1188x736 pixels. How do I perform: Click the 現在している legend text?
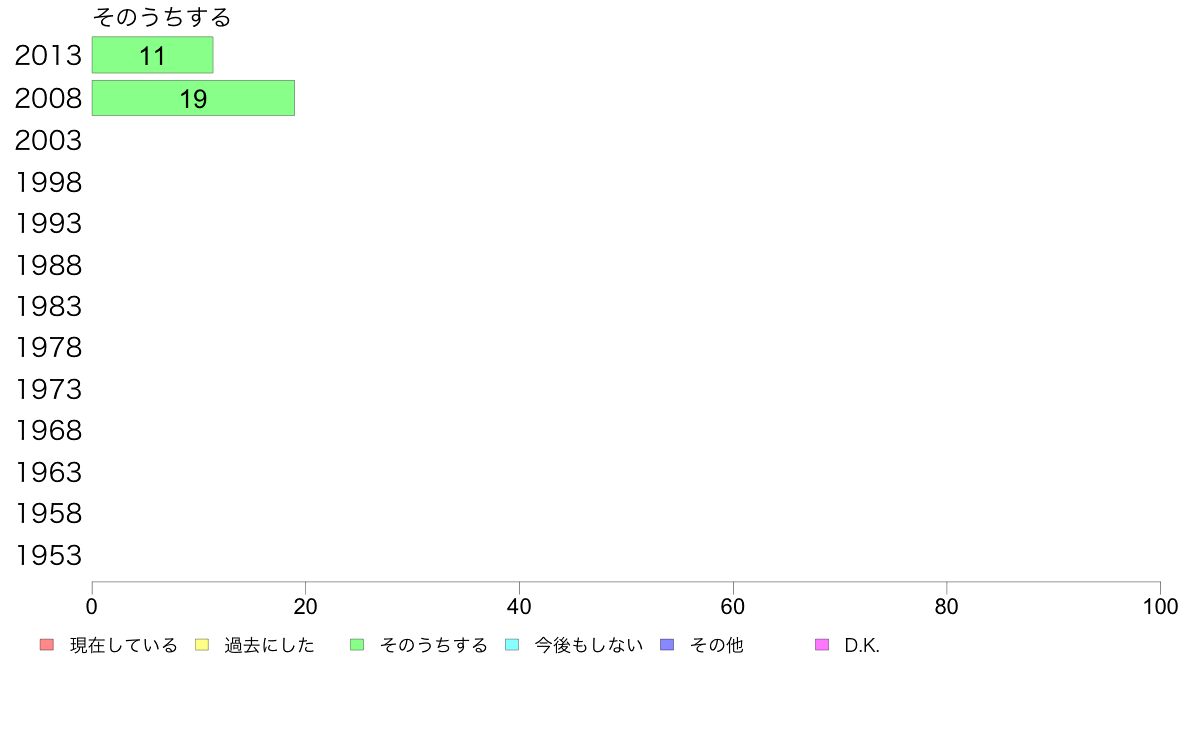tap(123, 645)
